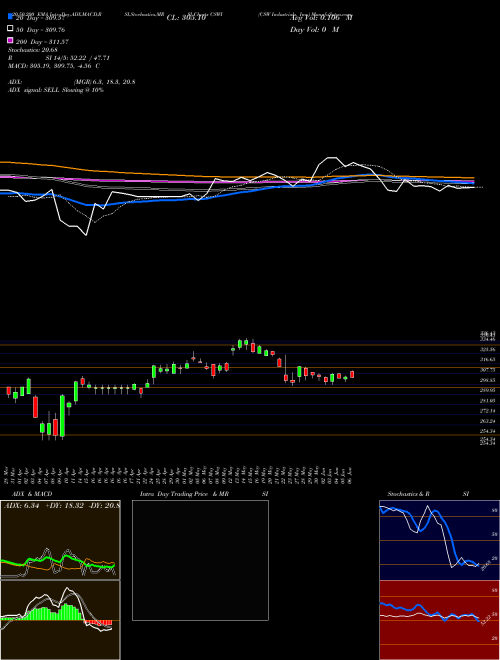Click the ADX line chart panel
The image size is (500, 660).
tap(60, 540)
